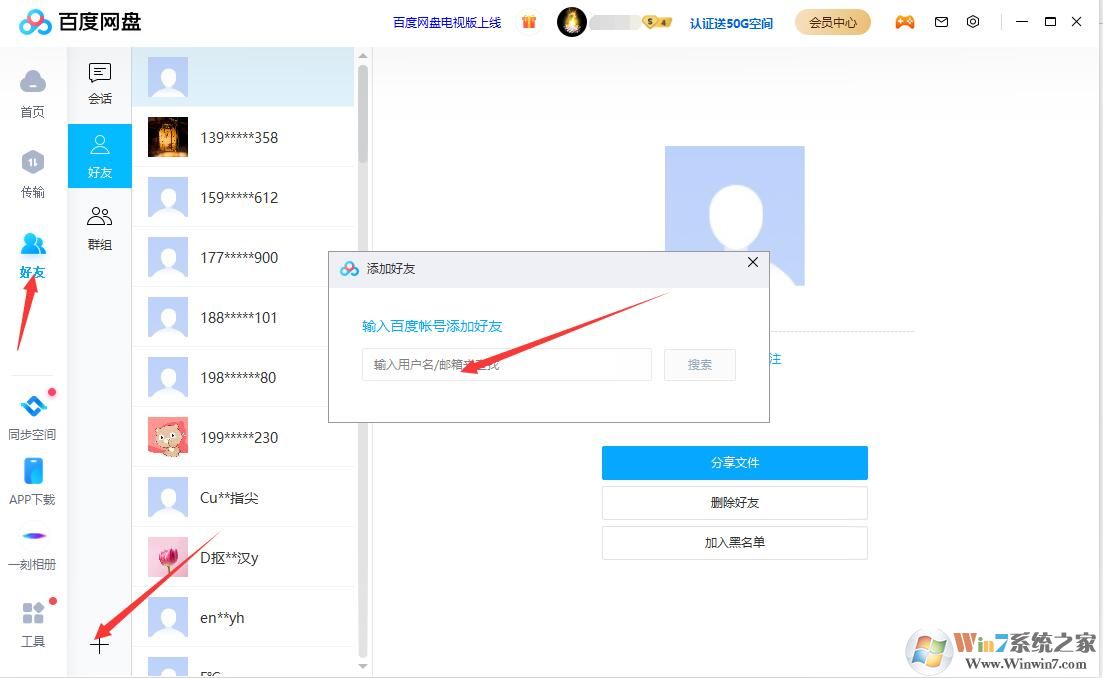Click the 分享文件 share files button
The width and height of the screenshot is (1103, 678).
click(x=735, y=463)
